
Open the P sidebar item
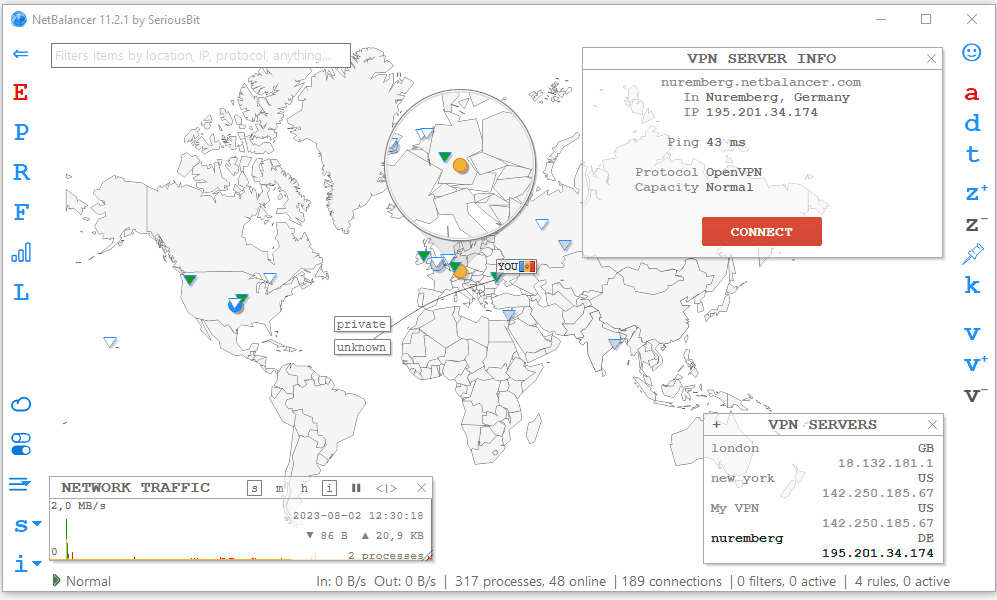(21, 132)
